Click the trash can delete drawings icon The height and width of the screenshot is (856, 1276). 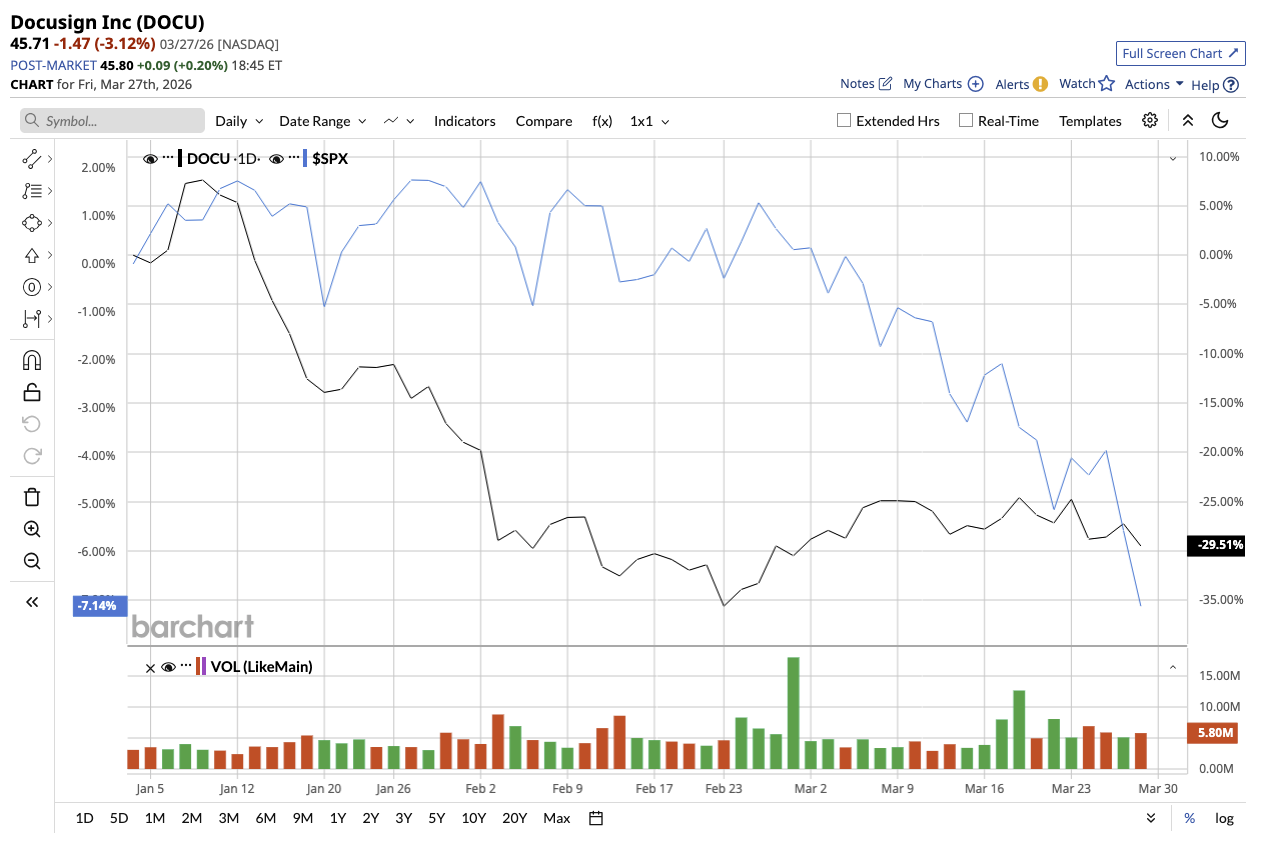(32, 497)
